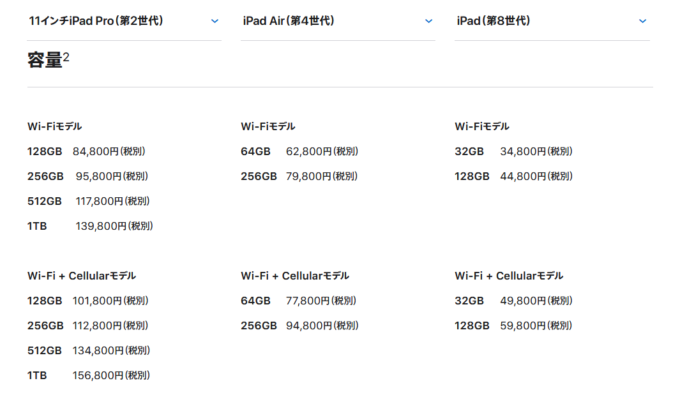Click Wi-Fi + Cellularモデル heading under iPad Pro

[x=82, y=276]
